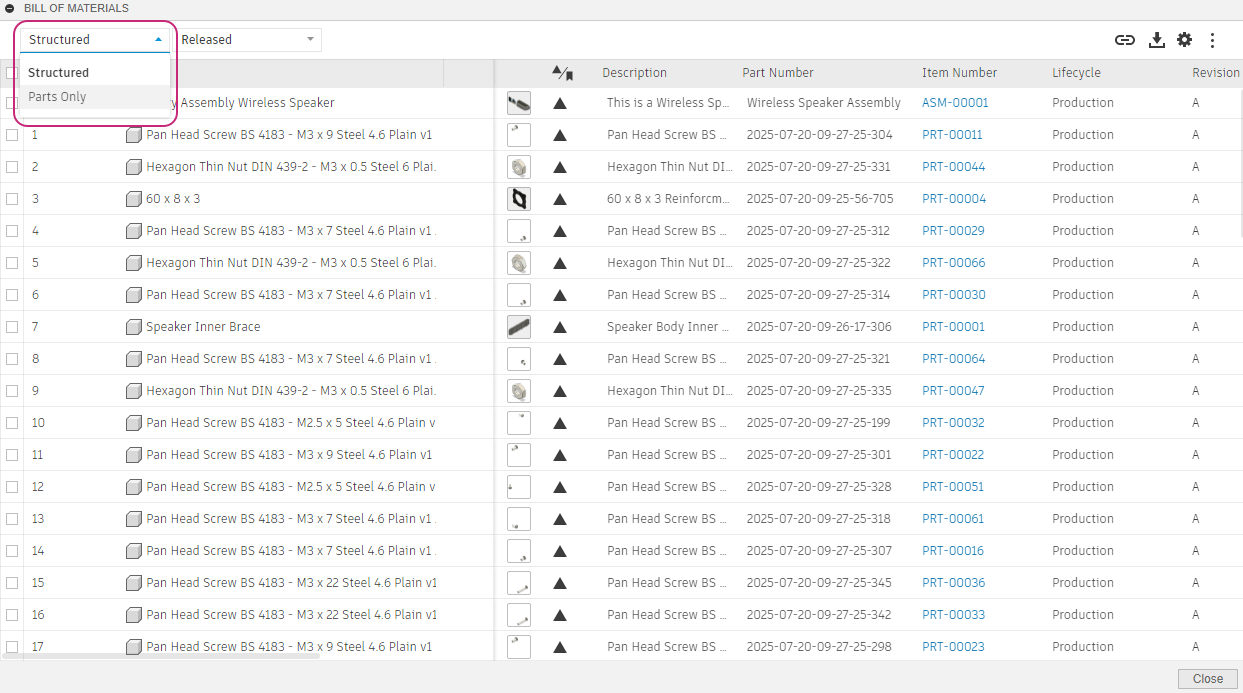
Task: Click the Close button
Action: click(x=1207, y=678)
